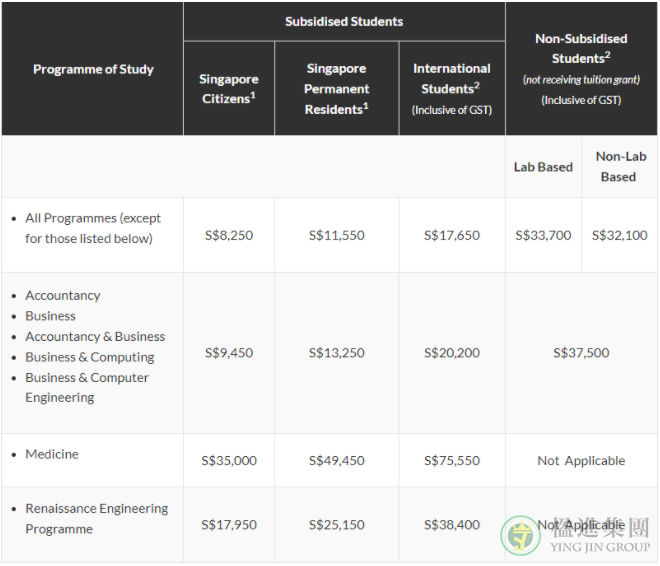Select the S$32,100 non-lab fee
This screenshot has width=660, height=566.
pyautogui.click(x=620, y=235)
